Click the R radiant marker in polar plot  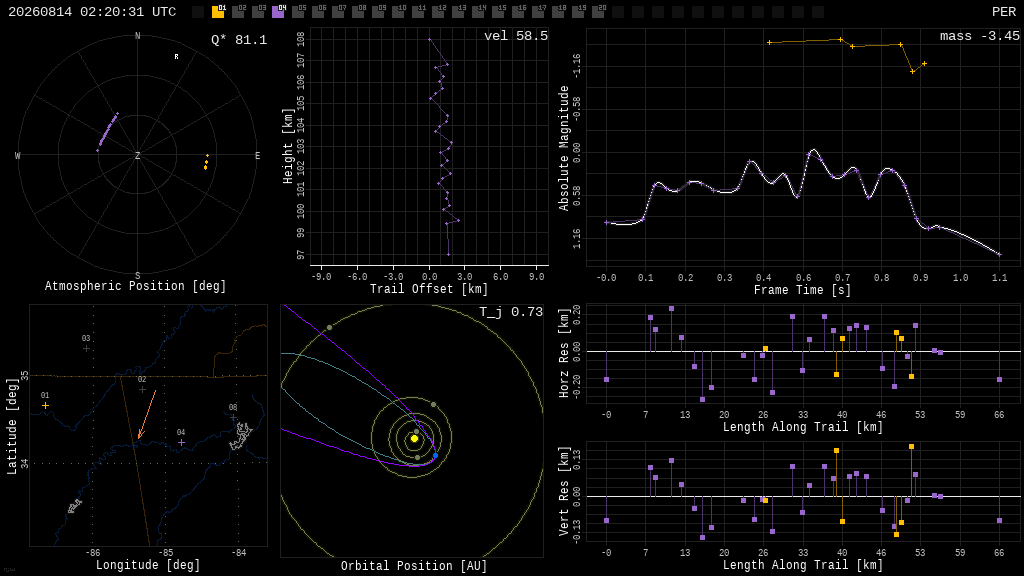(176, 57)
